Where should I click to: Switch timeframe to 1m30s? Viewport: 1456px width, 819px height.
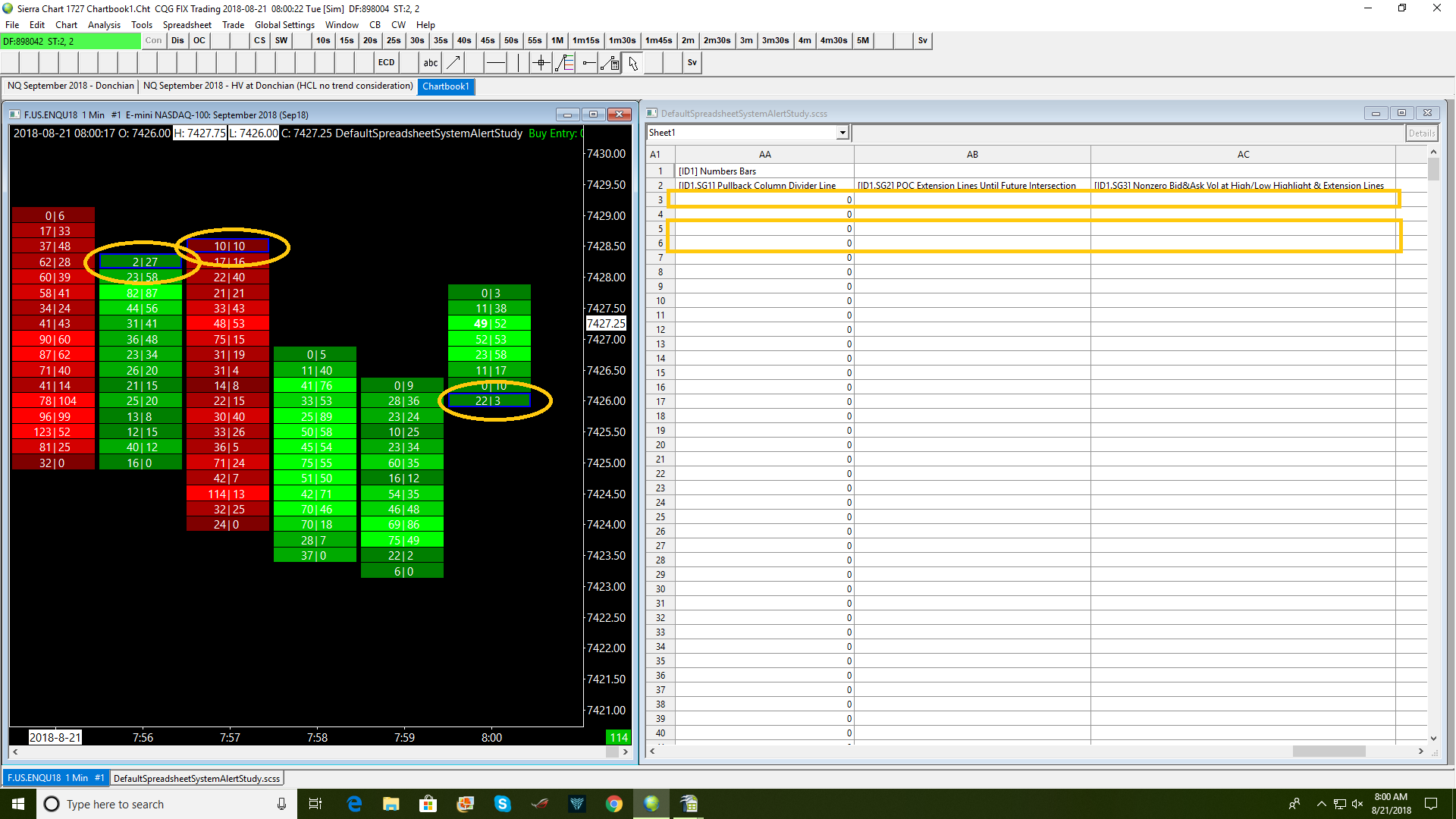click(x=622, y=41)
